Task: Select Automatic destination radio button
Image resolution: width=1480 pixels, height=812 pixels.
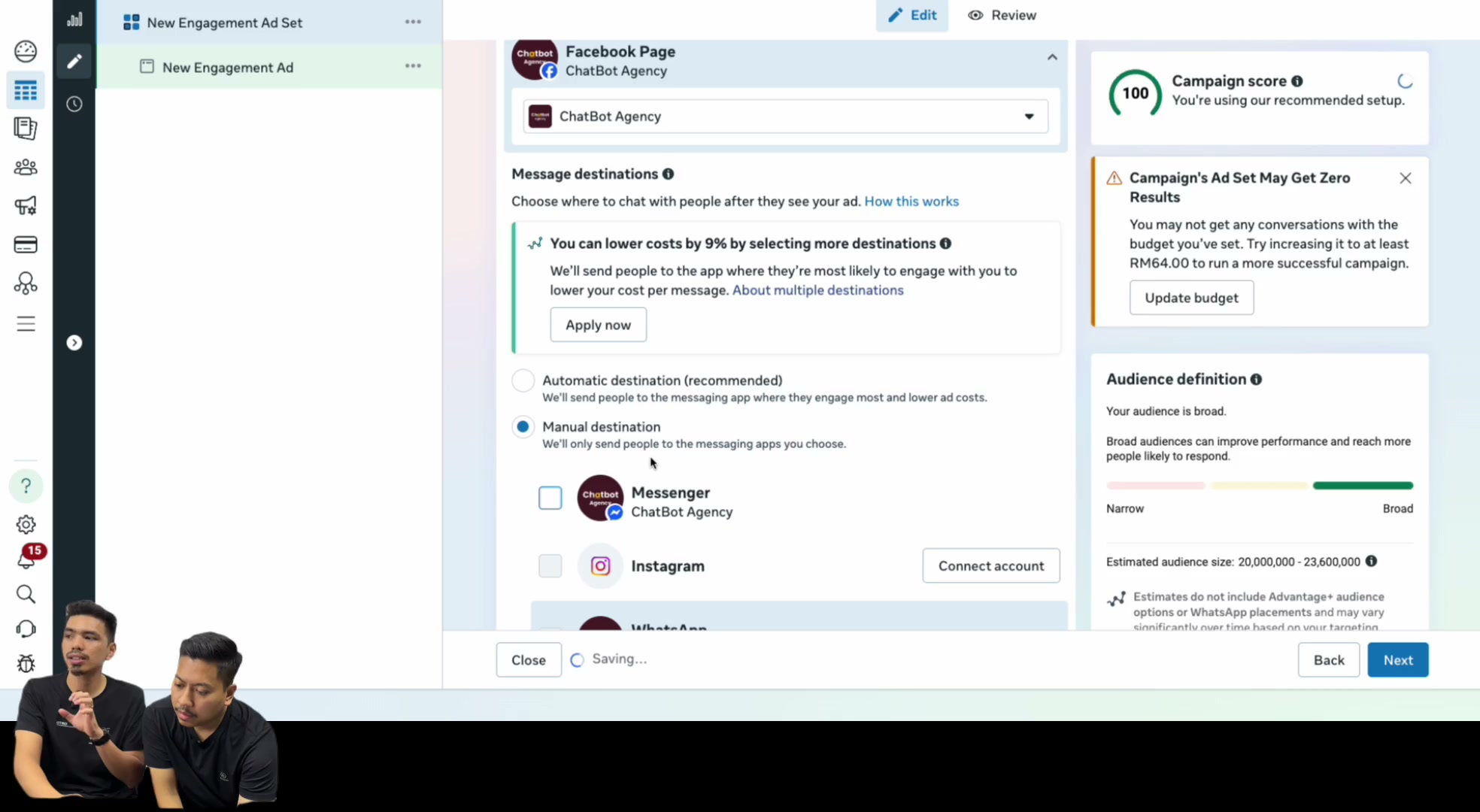Action: (x=523, y=380)
